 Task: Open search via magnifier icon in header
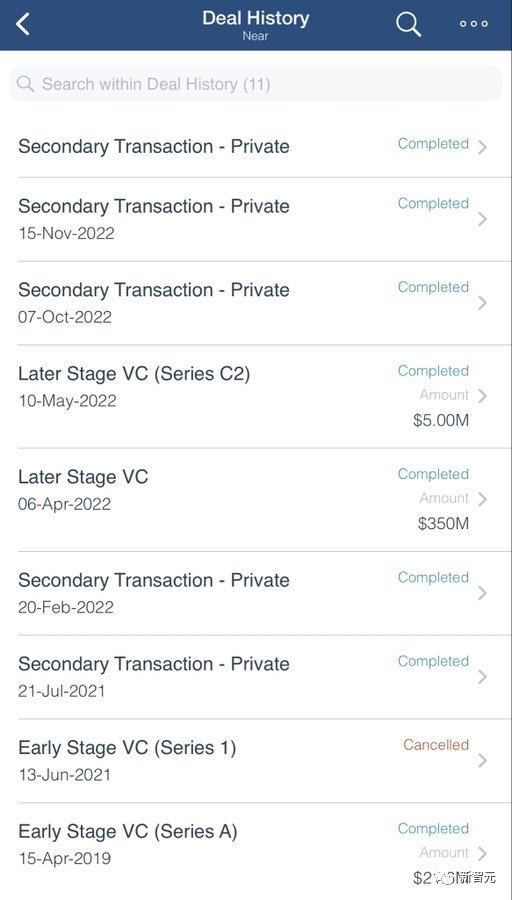tap(408, 24)
